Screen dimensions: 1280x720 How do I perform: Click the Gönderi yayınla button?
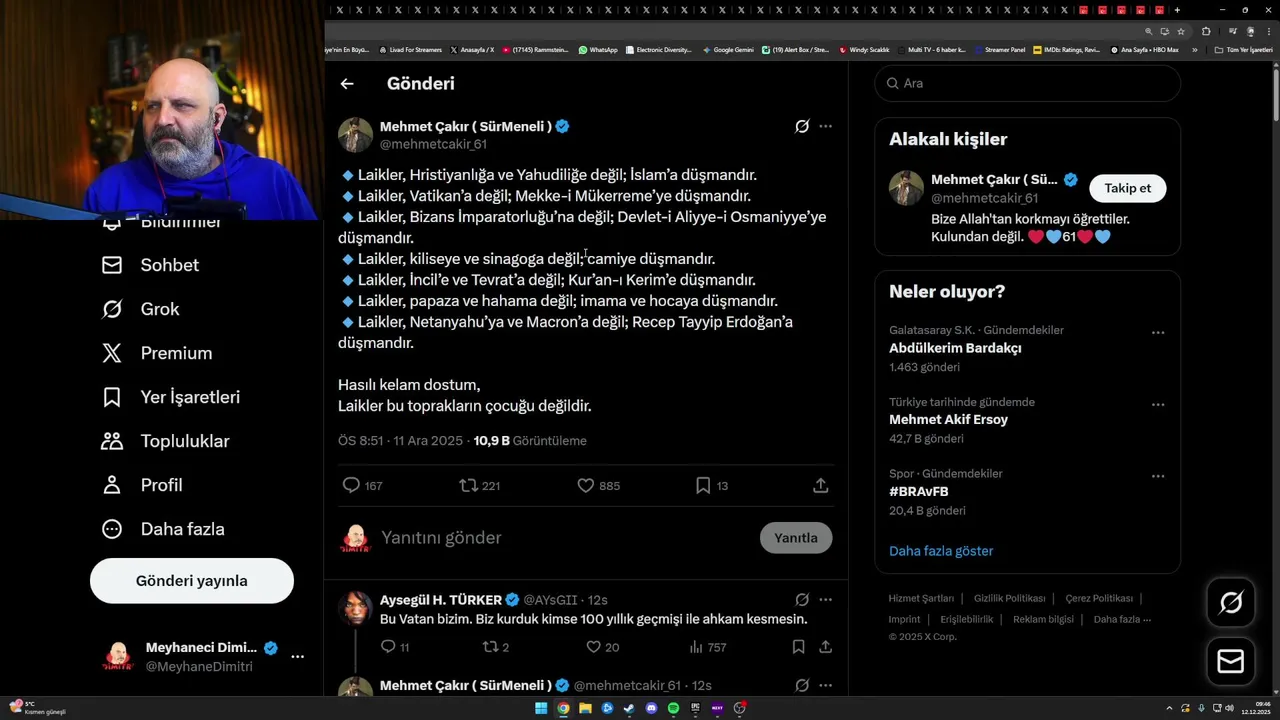coord(192,581)
